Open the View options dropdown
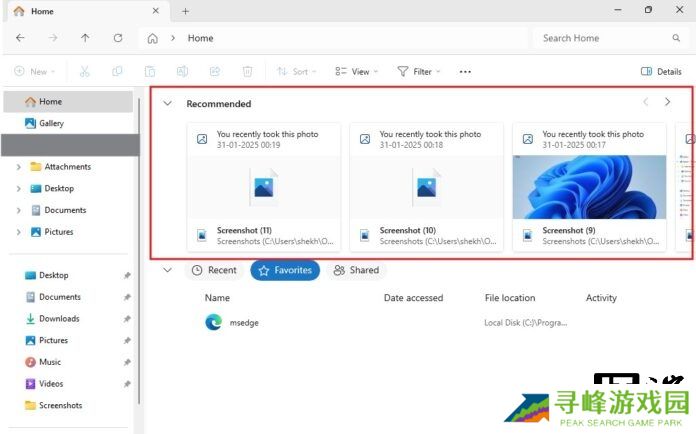Image resolution: width=696 pixels, height=434 pixels. point(356,71)
